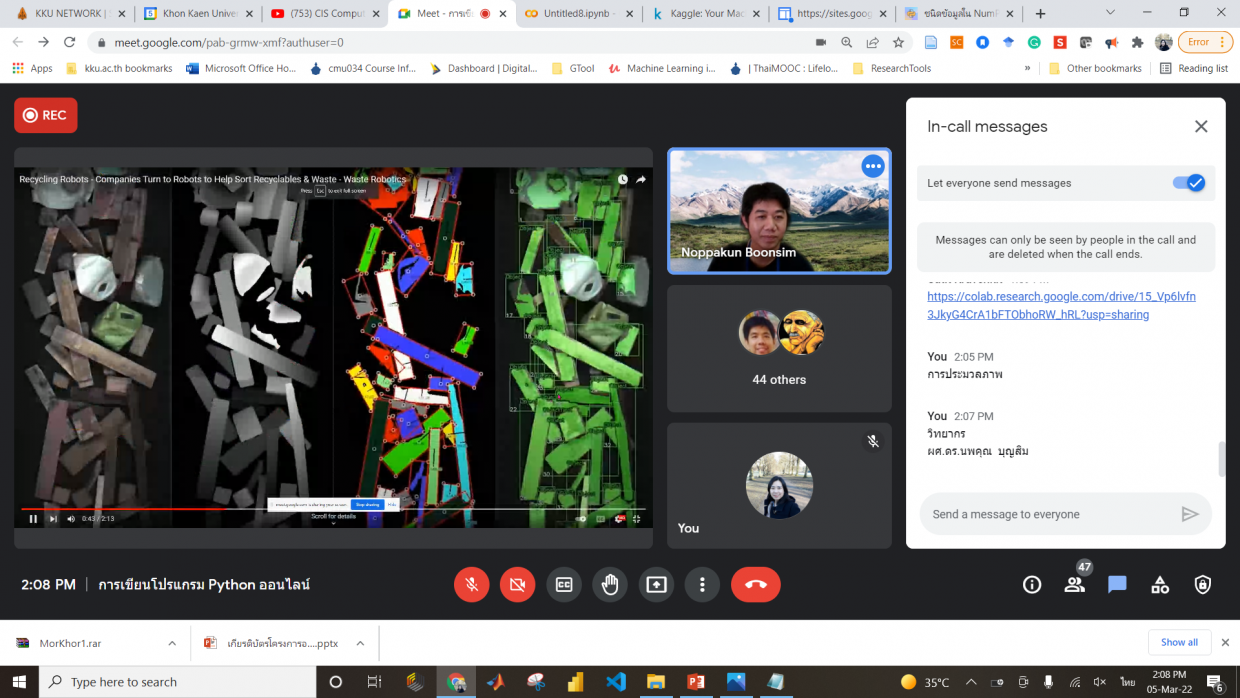
Task: Expand options for MorKhor1.rar download
Action: [172, 643]
